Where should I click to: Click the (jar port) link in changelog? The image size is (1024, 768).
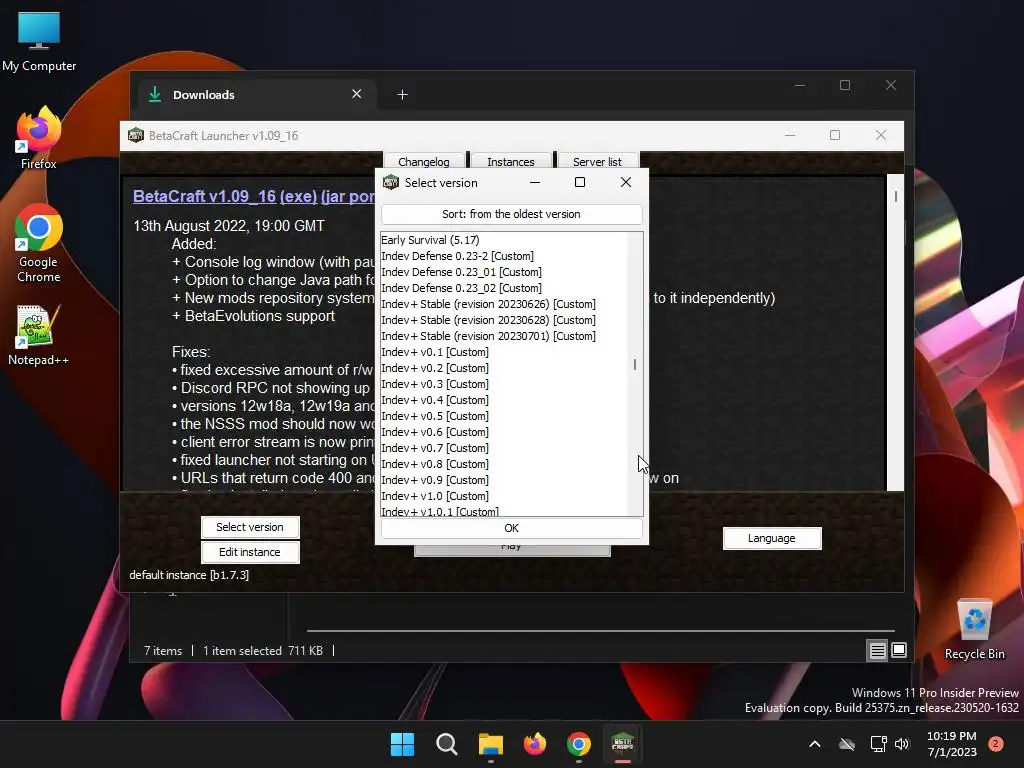tap(348, 196)
